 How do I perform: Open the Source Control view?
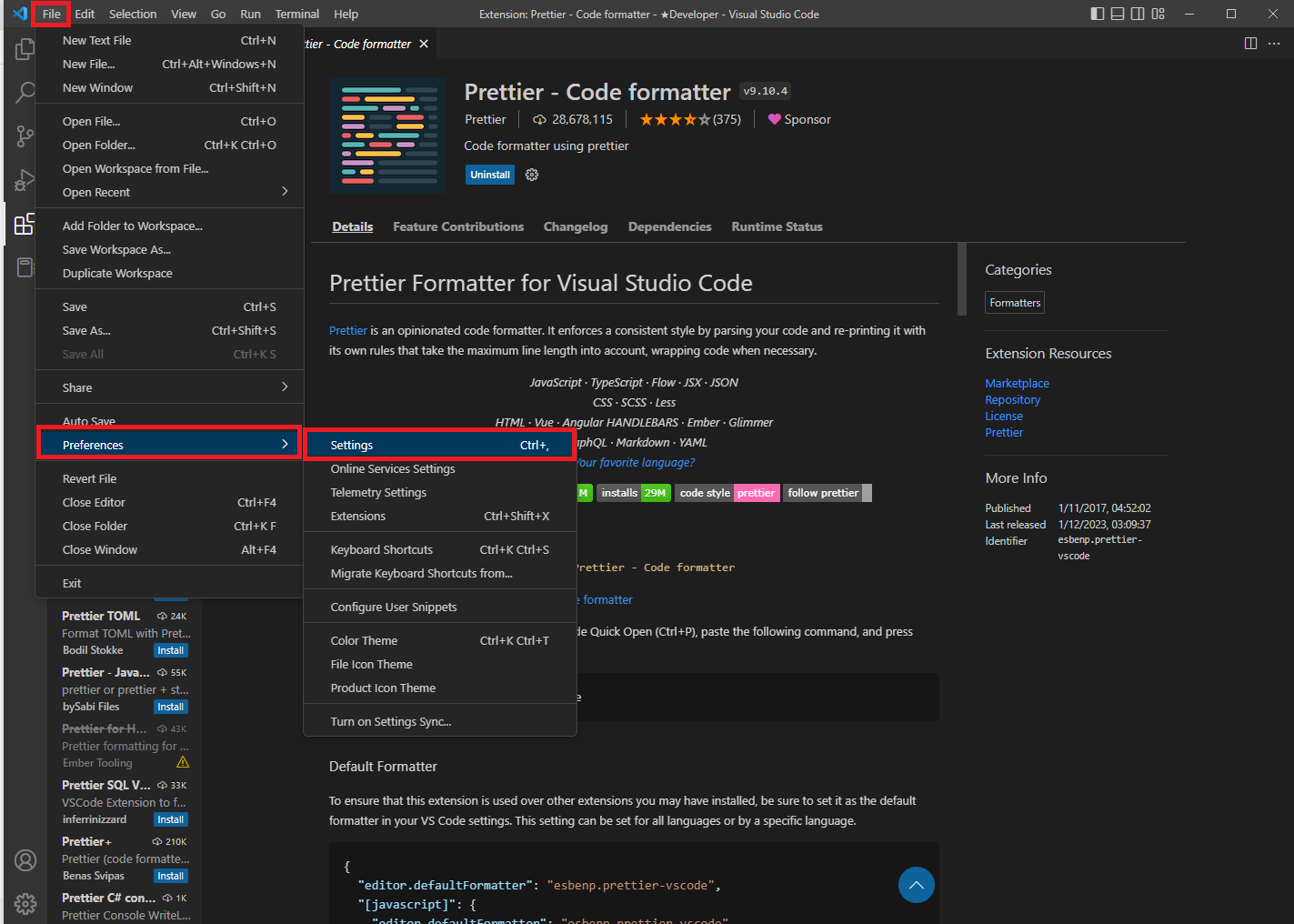click(x=25, y=136)
